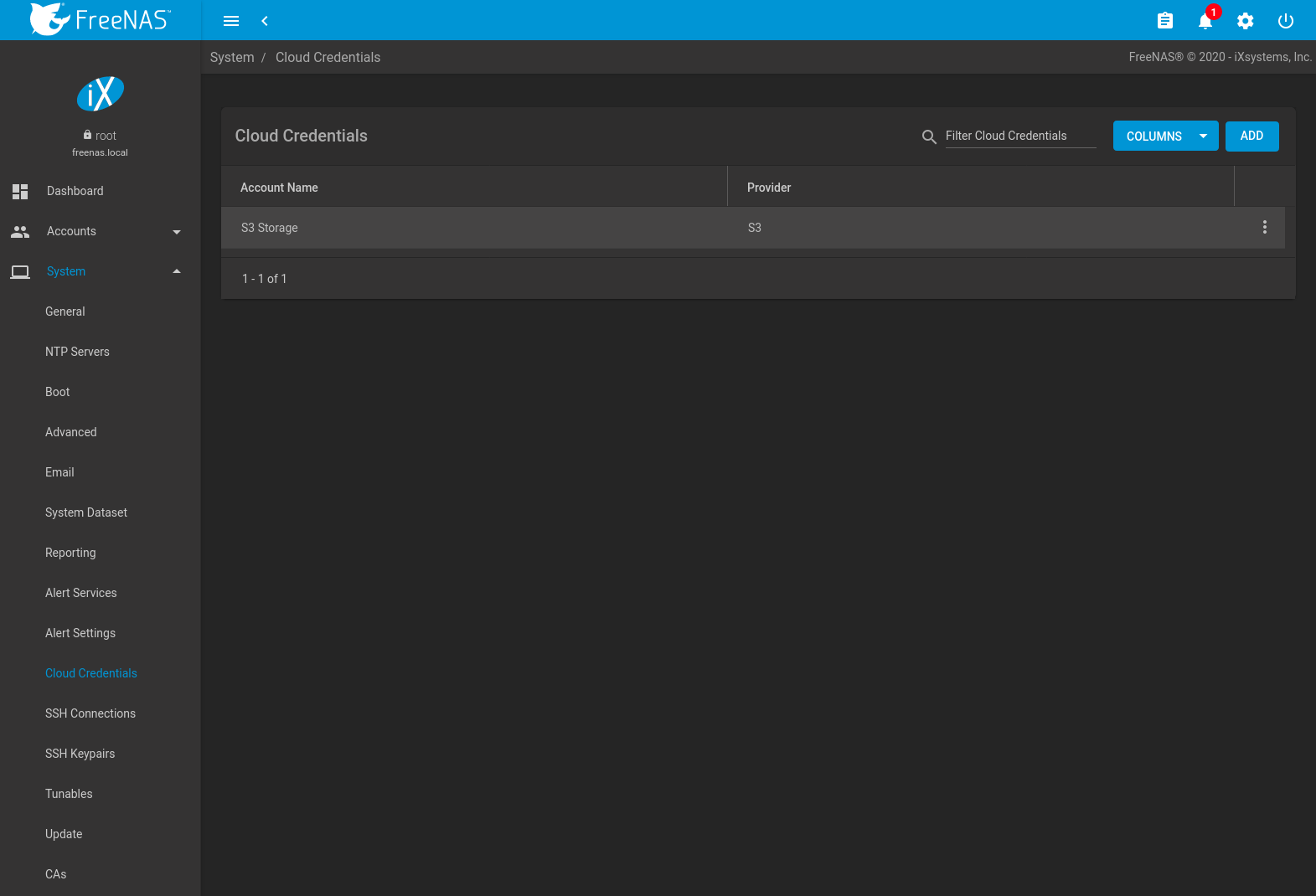Open the settings gear in top bar
Screen dimensions: 1316x896
[1245, 21]
